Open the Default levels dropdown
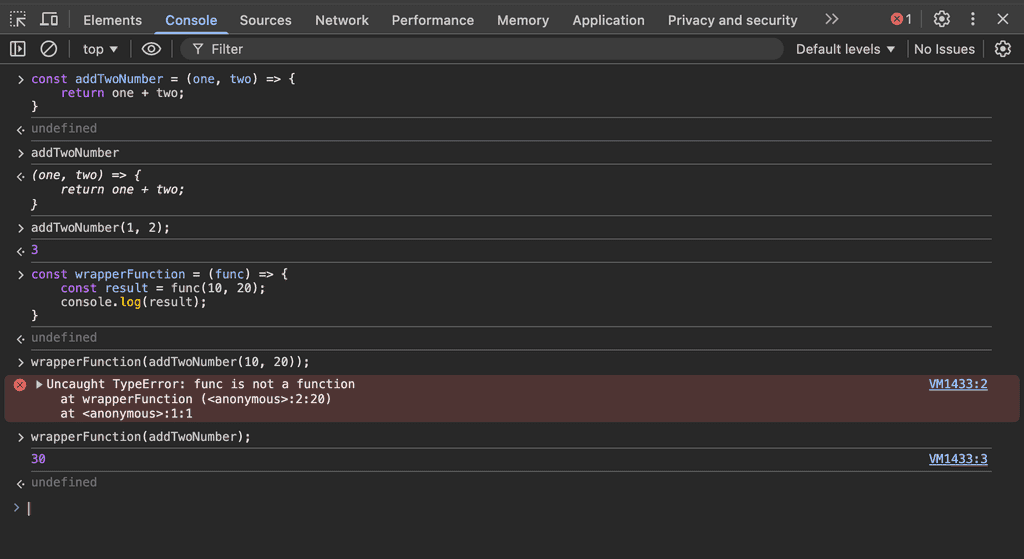This screenshot has width=1024, height=559. click(845, 49)
